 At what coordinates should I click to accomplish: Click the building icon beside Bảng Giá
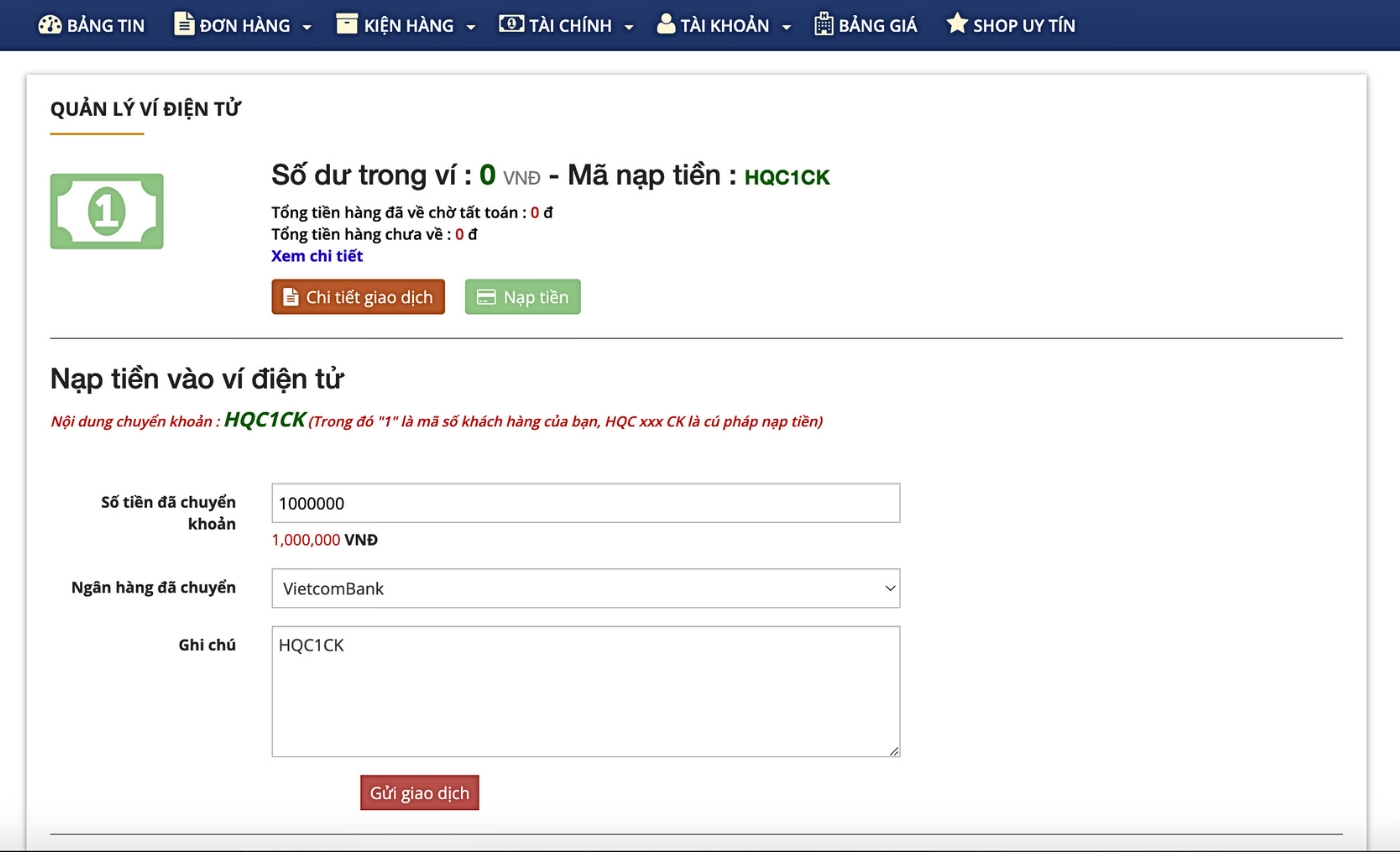[823, 25]
